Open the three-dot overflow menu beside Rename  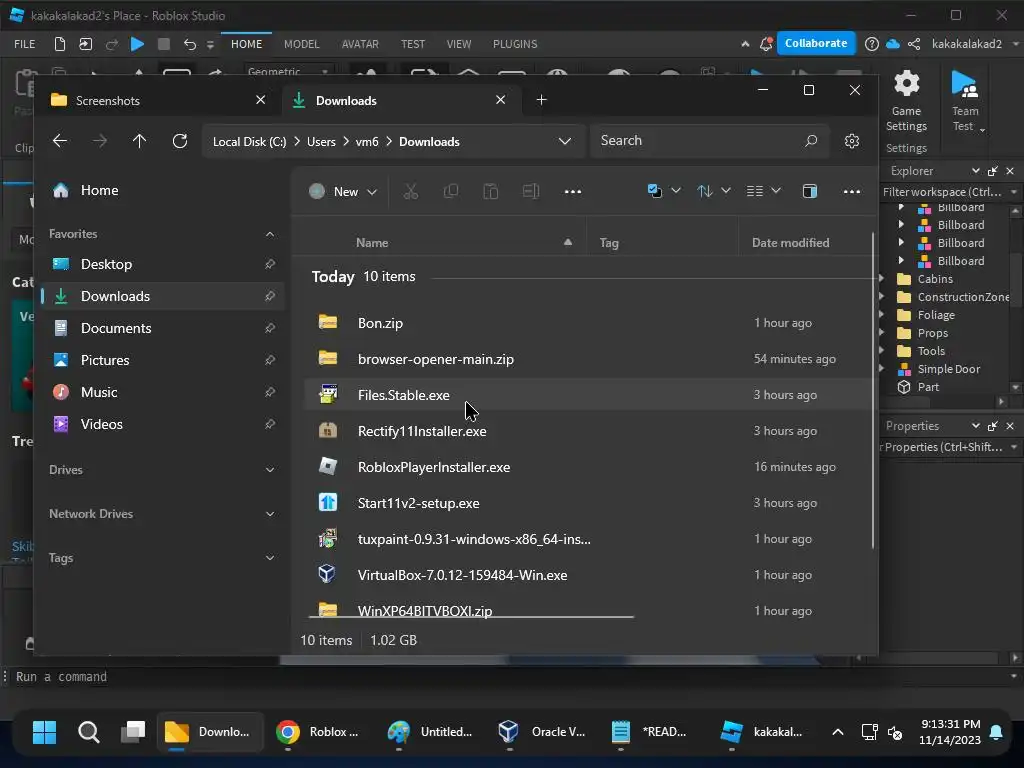click(x=573, y=191)
